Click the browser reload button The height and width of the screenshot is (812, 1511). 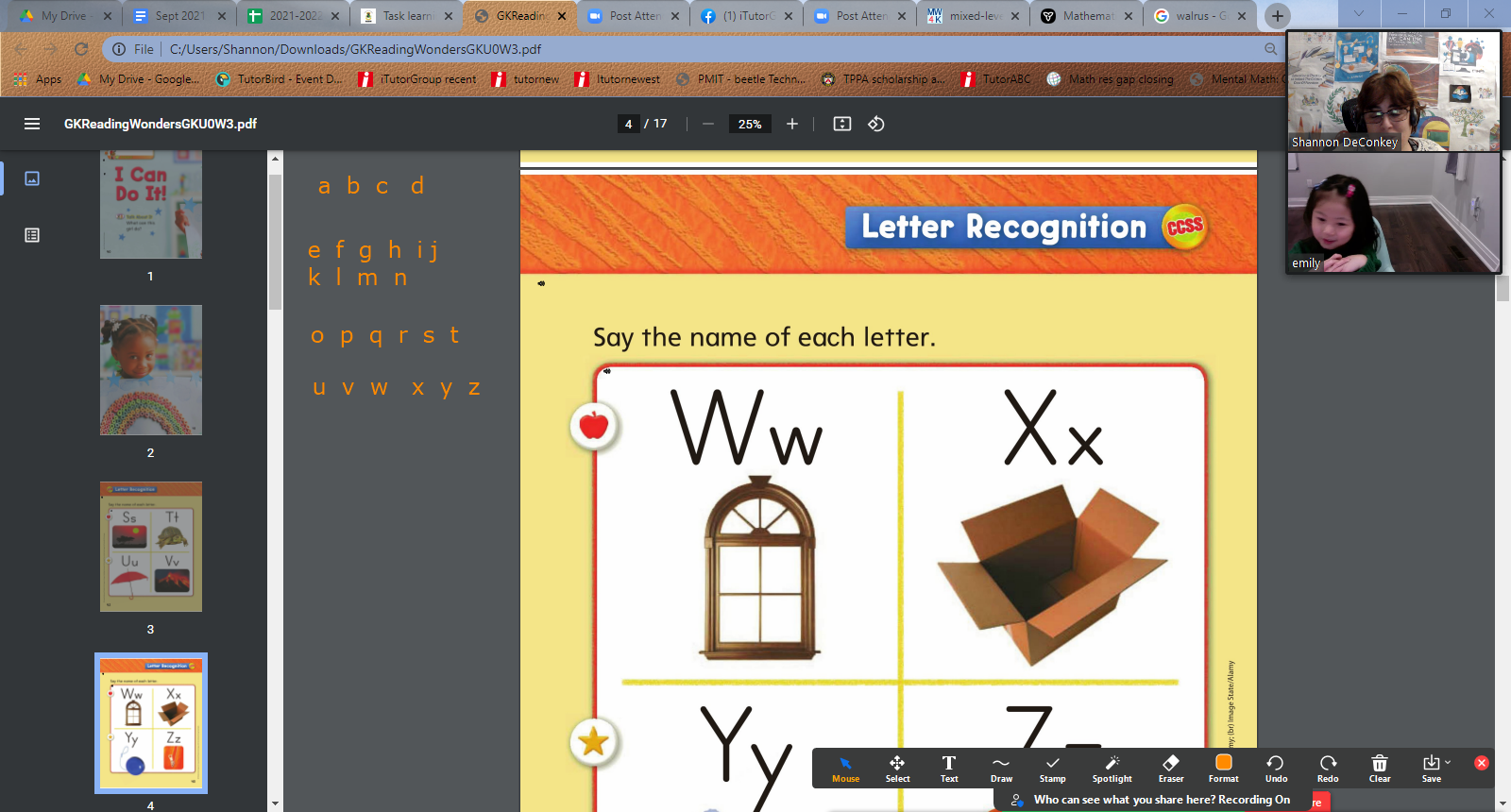tap(81, 49)
